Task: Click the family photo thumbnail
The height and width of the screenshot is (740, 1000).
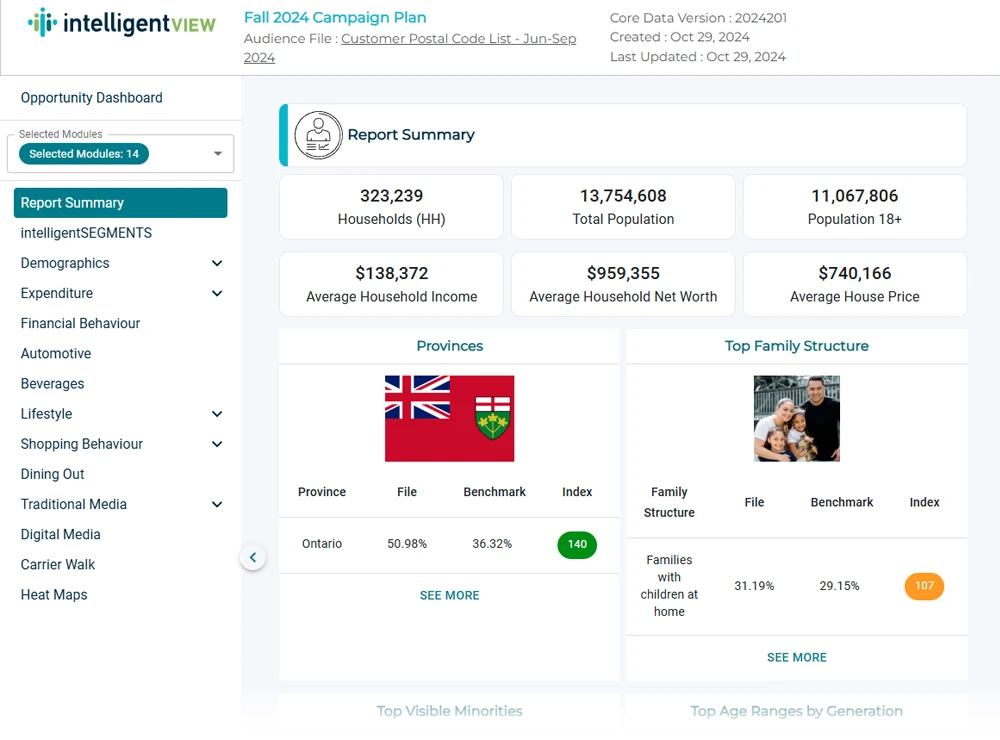Action: [796, 418]
